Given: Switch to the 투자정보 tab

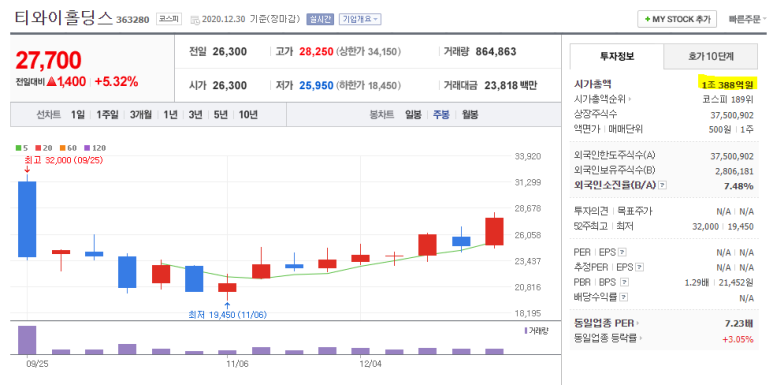Looking at the screenshot, I should coord(617,56).
